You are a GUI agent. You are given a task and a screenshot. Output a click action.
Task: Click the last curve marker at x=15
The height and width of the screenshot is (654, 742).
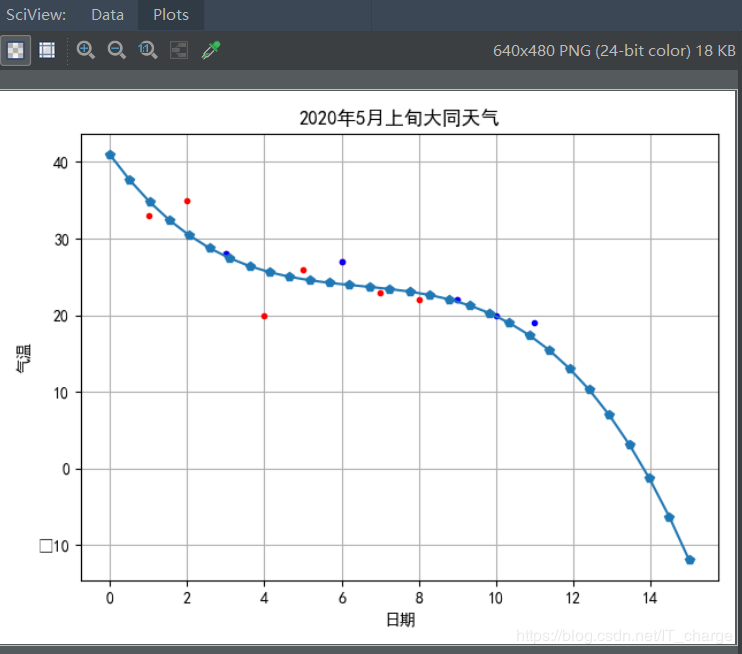690,560
